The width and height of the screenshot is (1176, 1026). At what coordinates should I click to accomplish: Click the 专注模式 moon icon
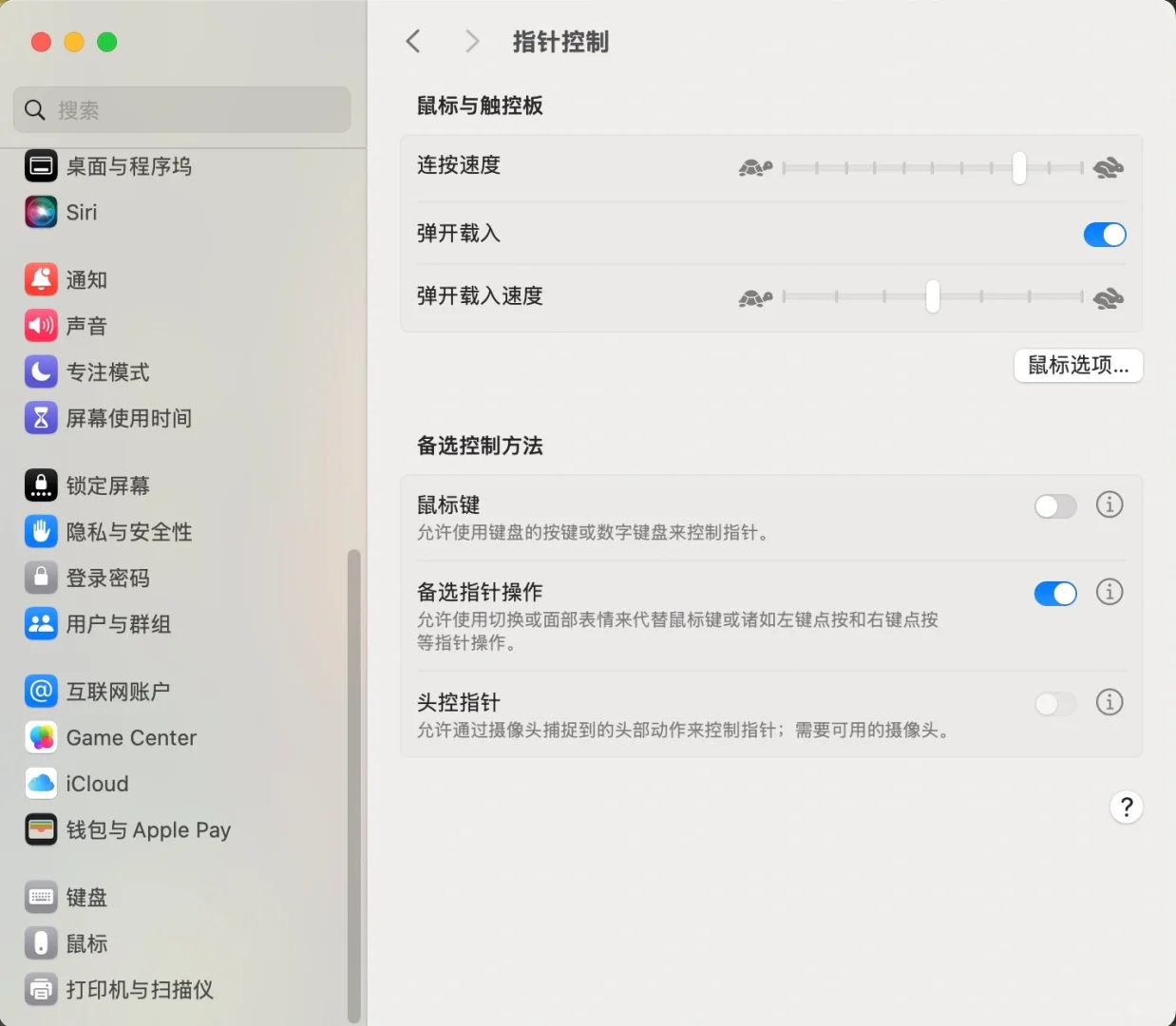click(x=41, y=371)
